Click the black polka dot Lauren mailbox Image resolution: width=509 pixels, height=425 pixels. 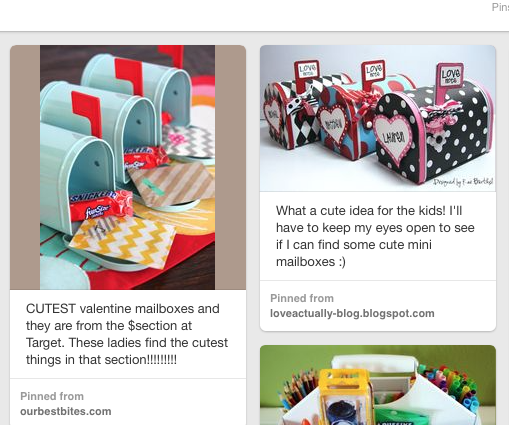(433, 133)
